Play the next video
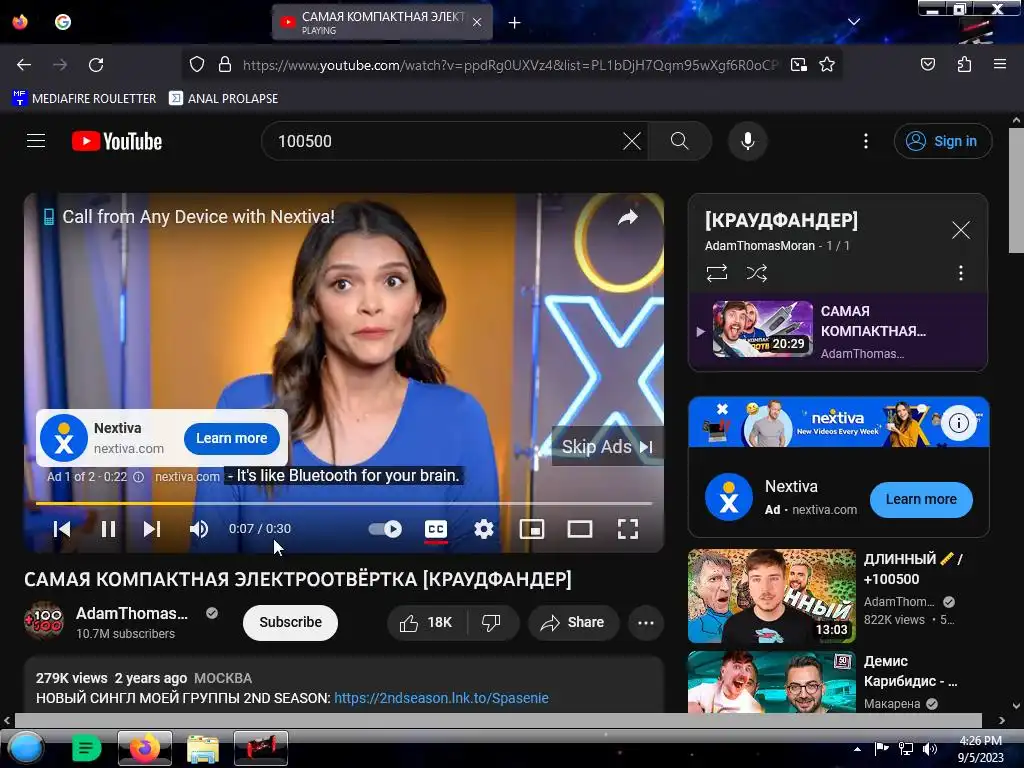Image resolution: width=1024 pixels, height=768 pixels. click(x=152, y=529)
